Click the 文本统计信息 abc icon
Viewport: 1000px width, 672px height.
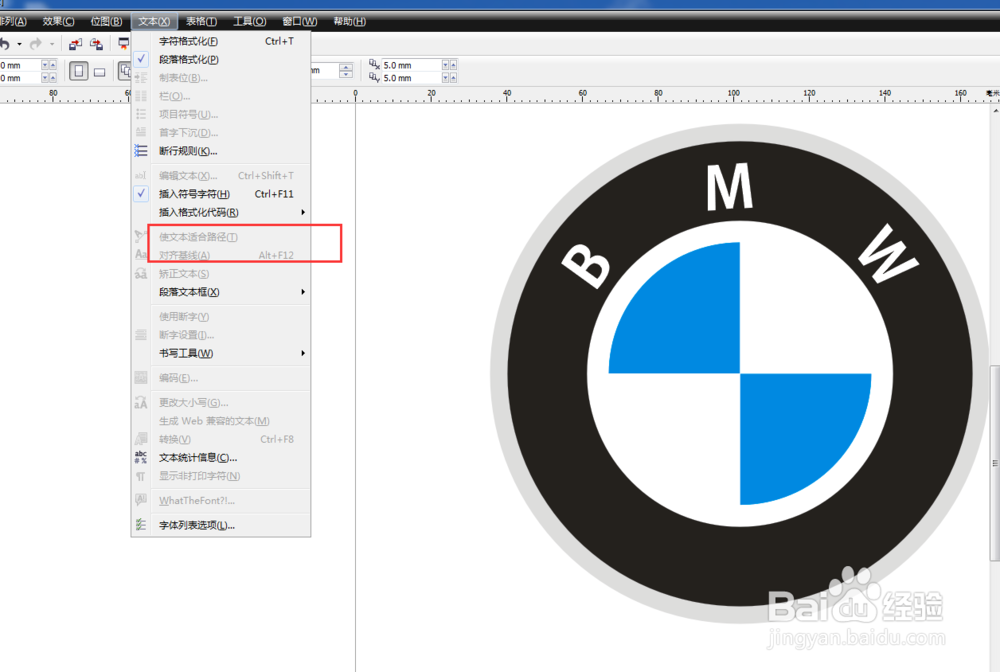[141, 457]
